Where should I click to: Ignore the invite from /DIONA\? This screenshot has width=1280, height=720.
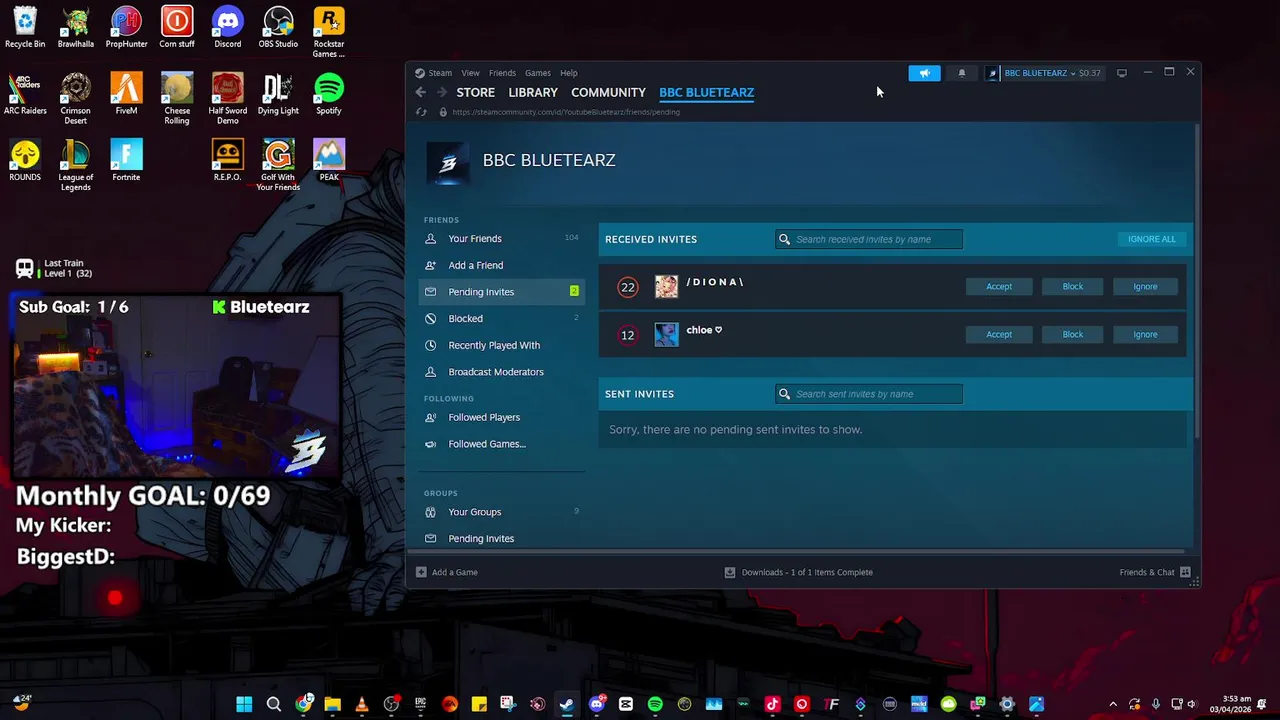[x=1145, y=287]
